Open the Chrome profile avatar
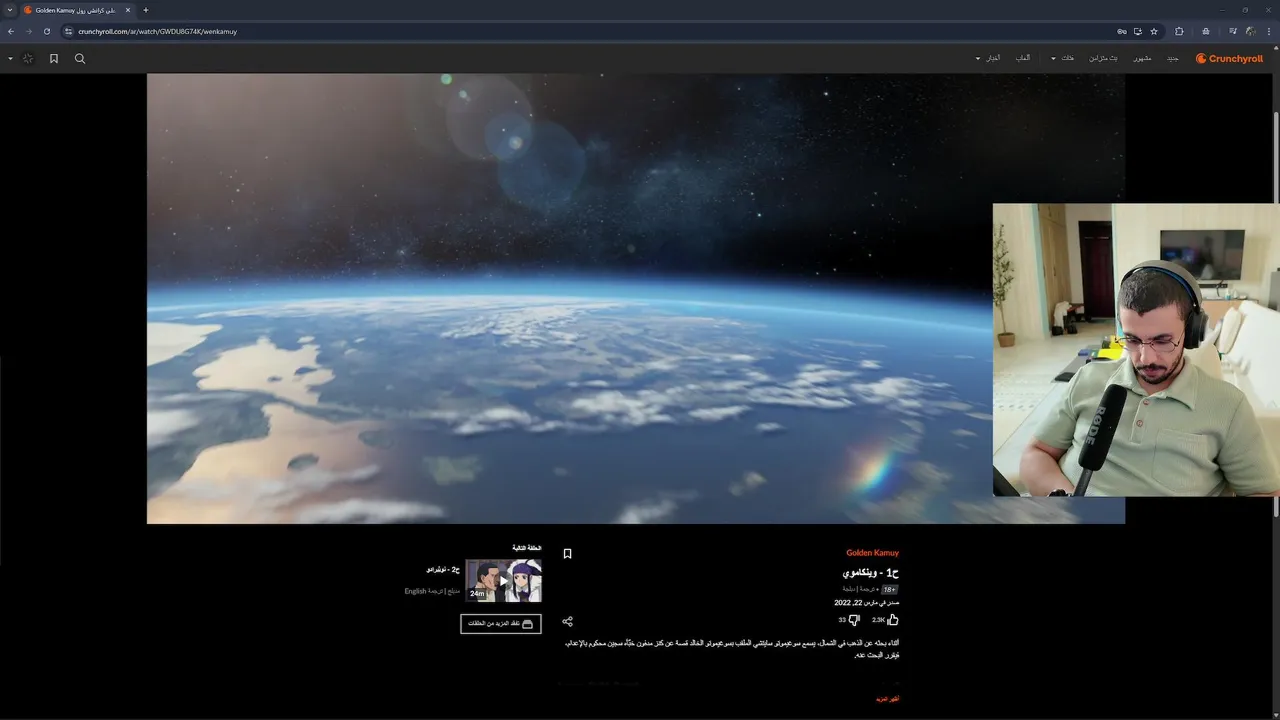 coord(1251,31)
